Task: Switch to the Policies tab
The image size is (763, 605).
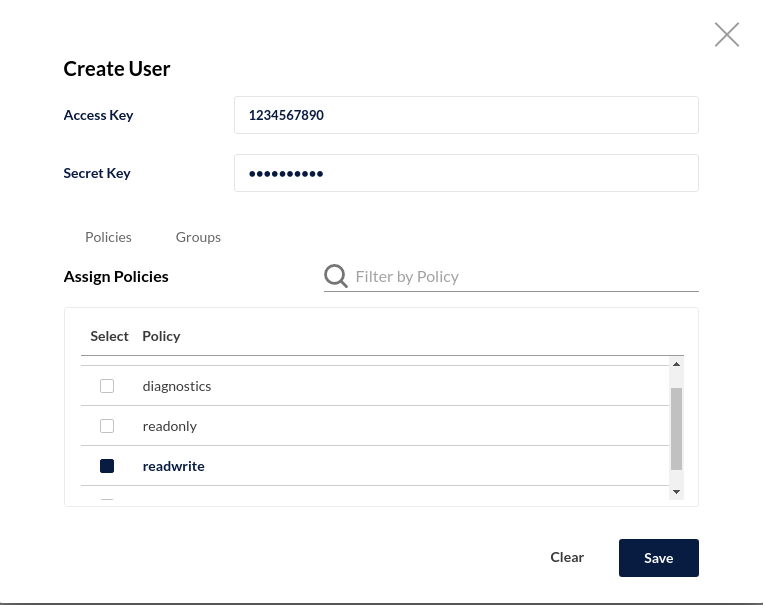Action: 108,237
